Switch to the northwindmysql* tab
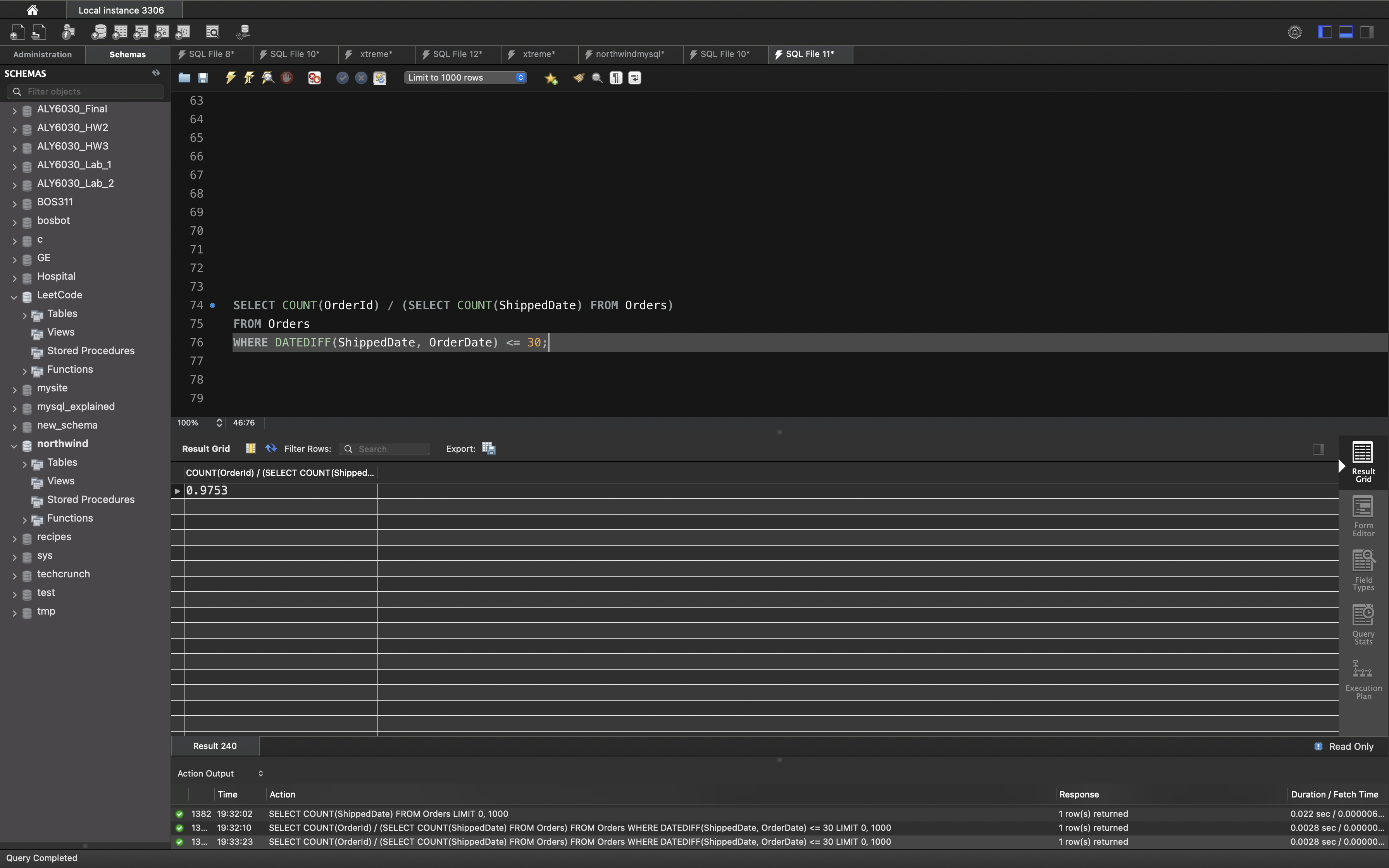Screen dimensions: 1389x868 (x=630, y=54)
